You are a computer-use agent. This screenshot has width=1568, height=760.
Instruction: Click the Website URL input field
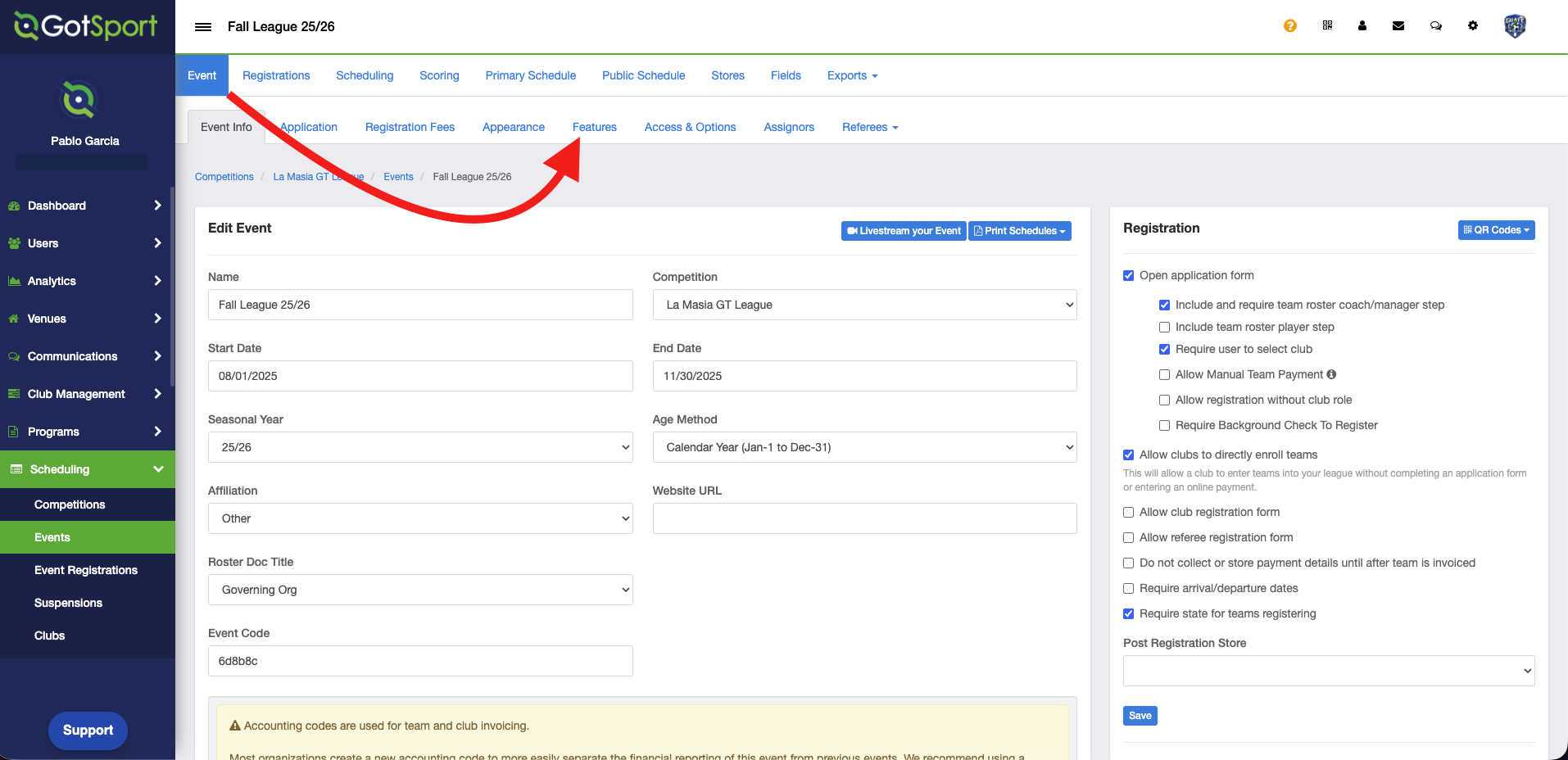tap(863, 518)
